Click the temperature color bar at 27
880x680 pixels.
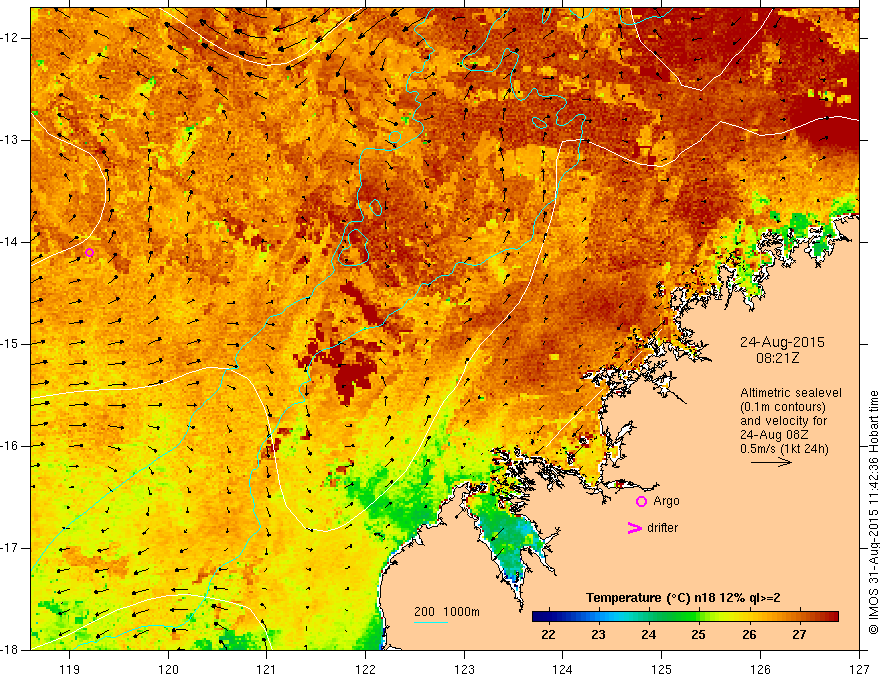[799, 617]
